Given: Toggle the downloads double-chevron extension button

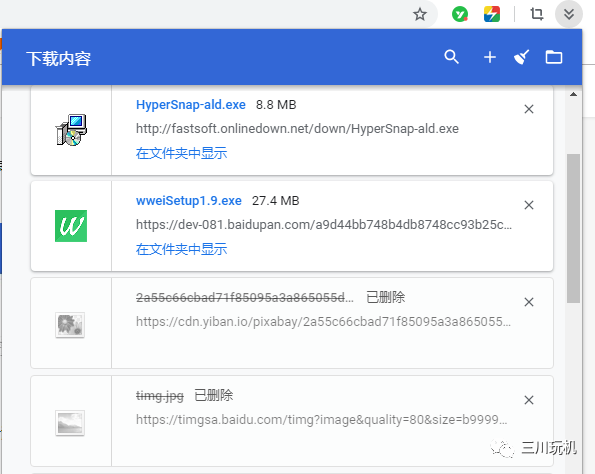Looking at the screenshot, I should click(x=568, y=14).
